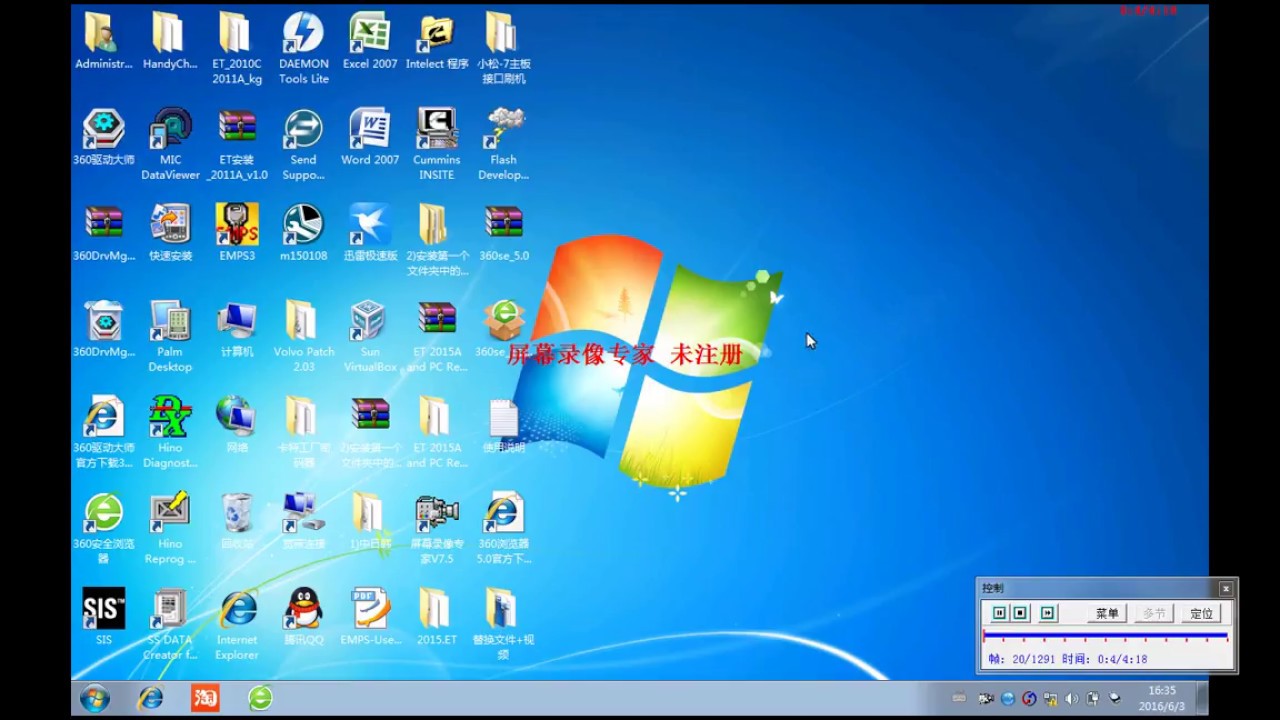The height and width of the screenshot is (720, 1280).
Task: Open the Administrator folder icon
Action: point(103,40)
